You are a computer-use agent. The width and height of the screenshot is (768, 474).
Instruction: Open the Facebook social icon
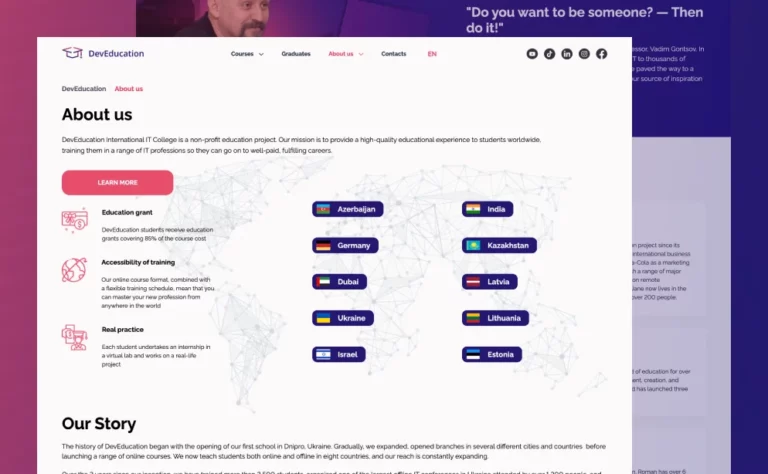602,54
